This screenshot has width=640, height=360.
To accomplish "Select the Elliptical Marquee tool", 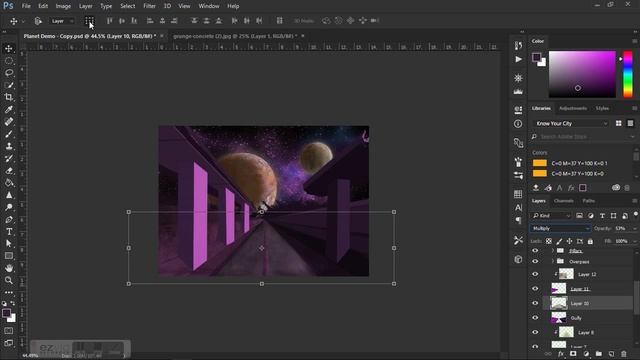I will pos(9,61).
